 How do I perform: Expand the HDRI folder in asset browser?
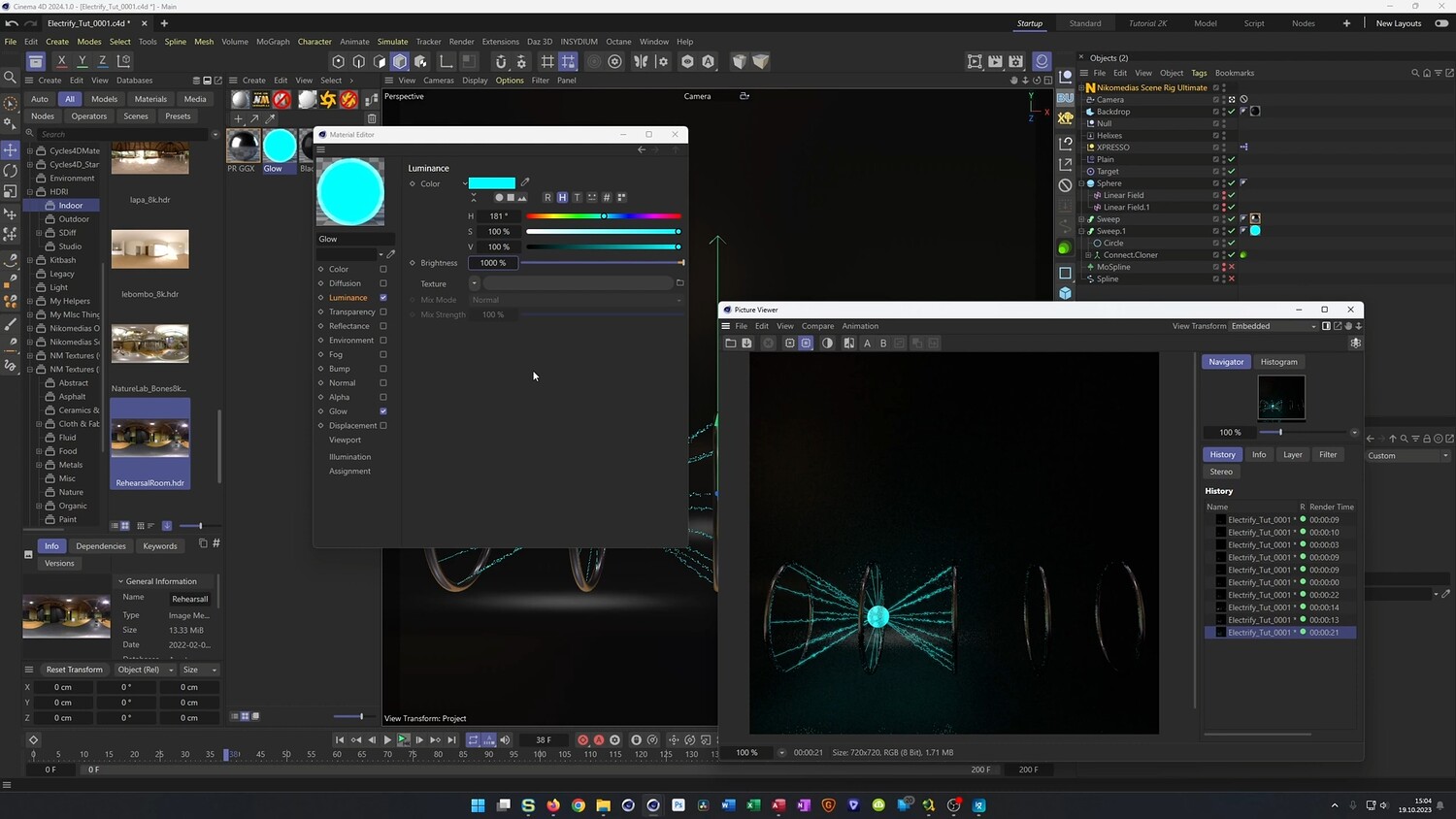29,192
